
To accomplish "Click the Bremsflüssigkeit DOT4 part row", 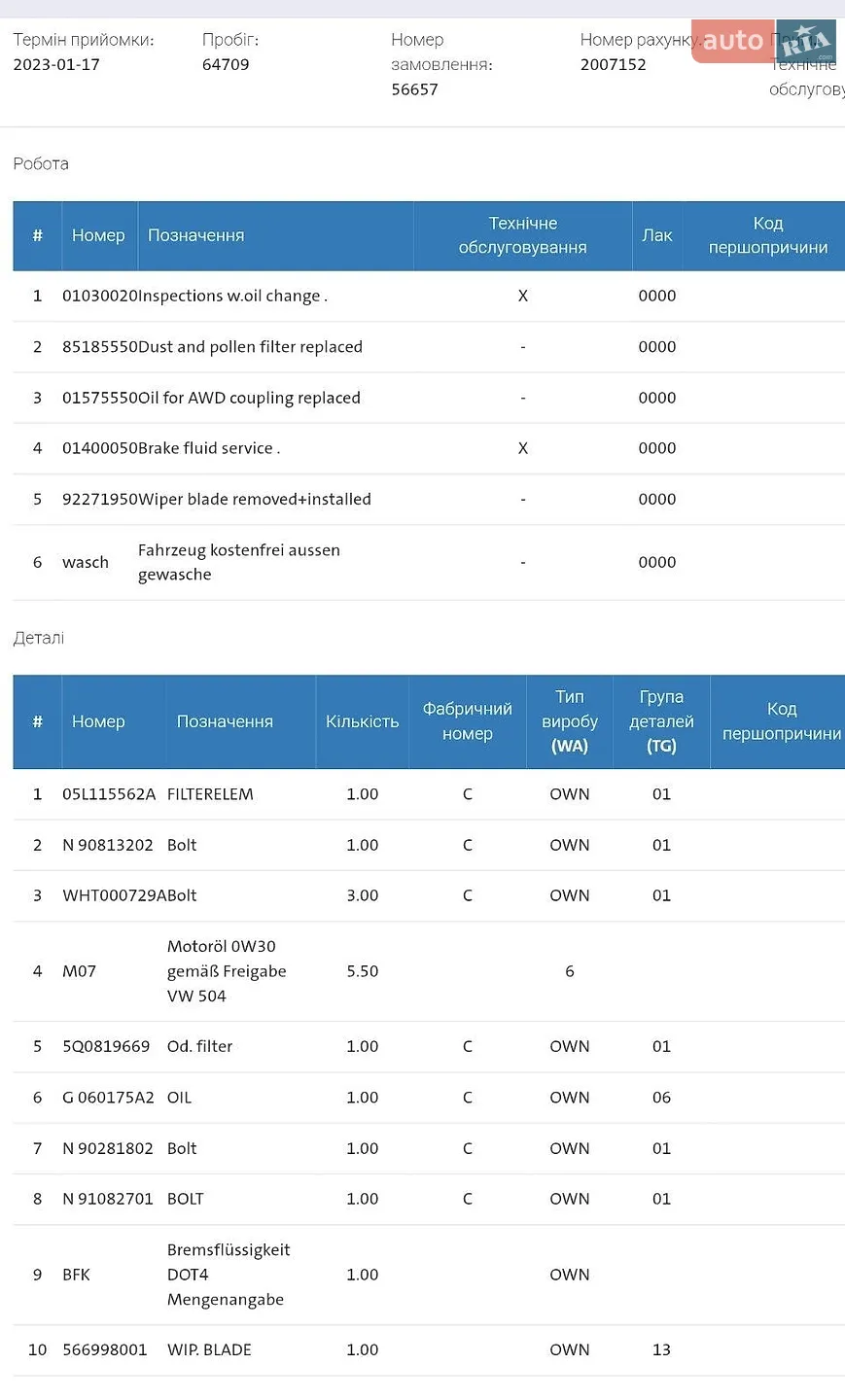I will (429, 1275).
